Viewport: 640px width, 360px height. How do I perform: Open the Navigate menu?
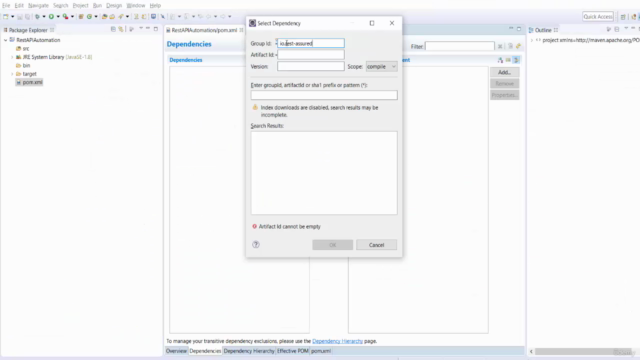pyautogui.click(x=38, y=5)
